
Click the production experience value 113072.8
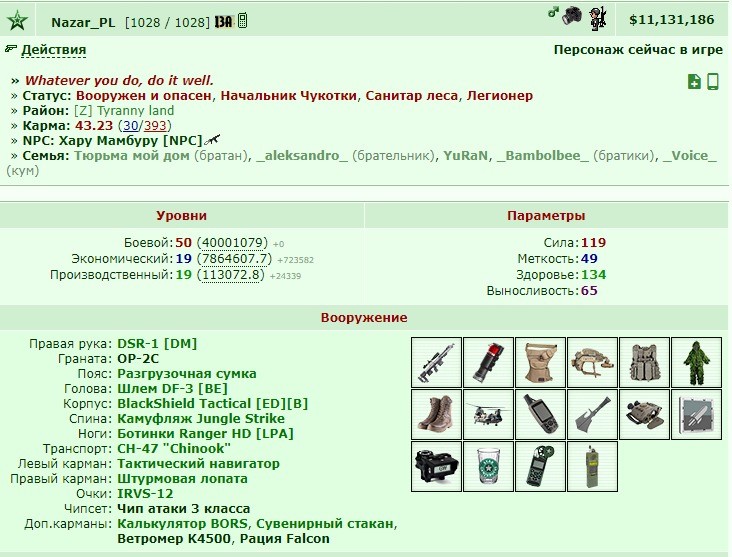[230, 275]
